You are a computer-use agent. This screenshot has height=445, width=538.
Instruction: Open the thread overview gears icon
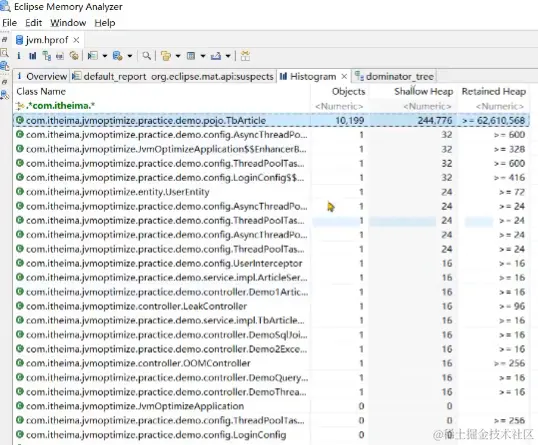tap(74, 56)
